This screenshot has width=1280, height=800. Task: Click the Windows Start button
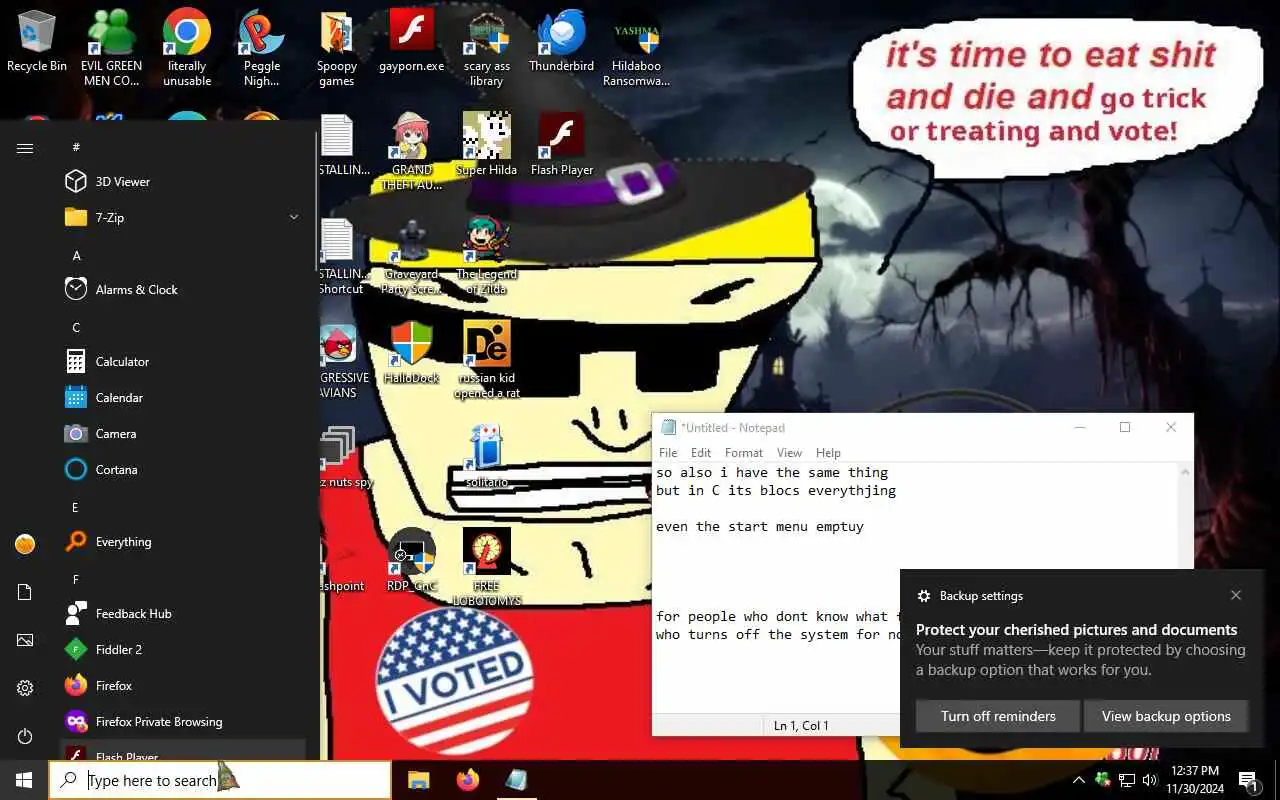pos(24,780)
